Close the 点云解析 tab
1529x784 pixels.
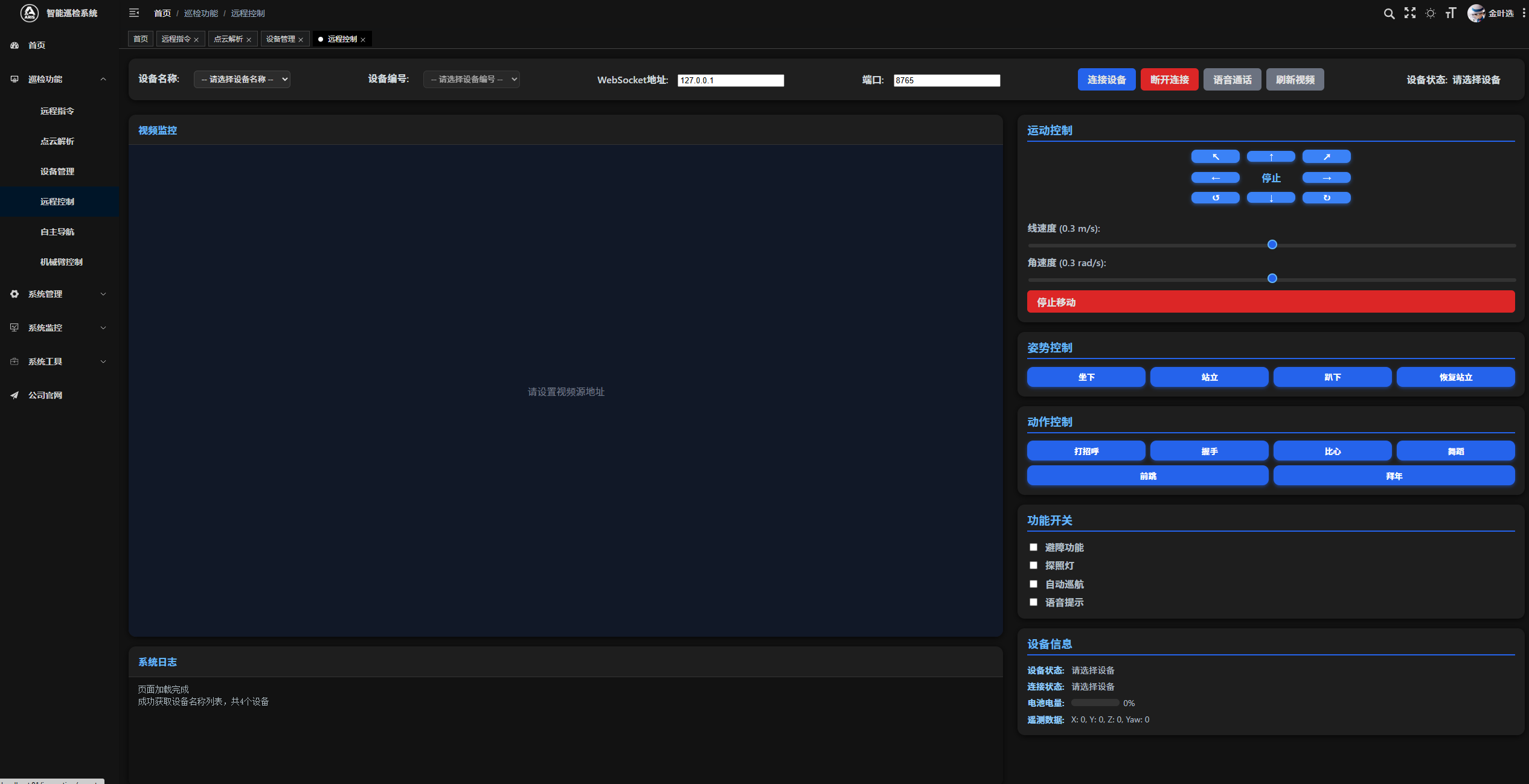coord(249,40)
